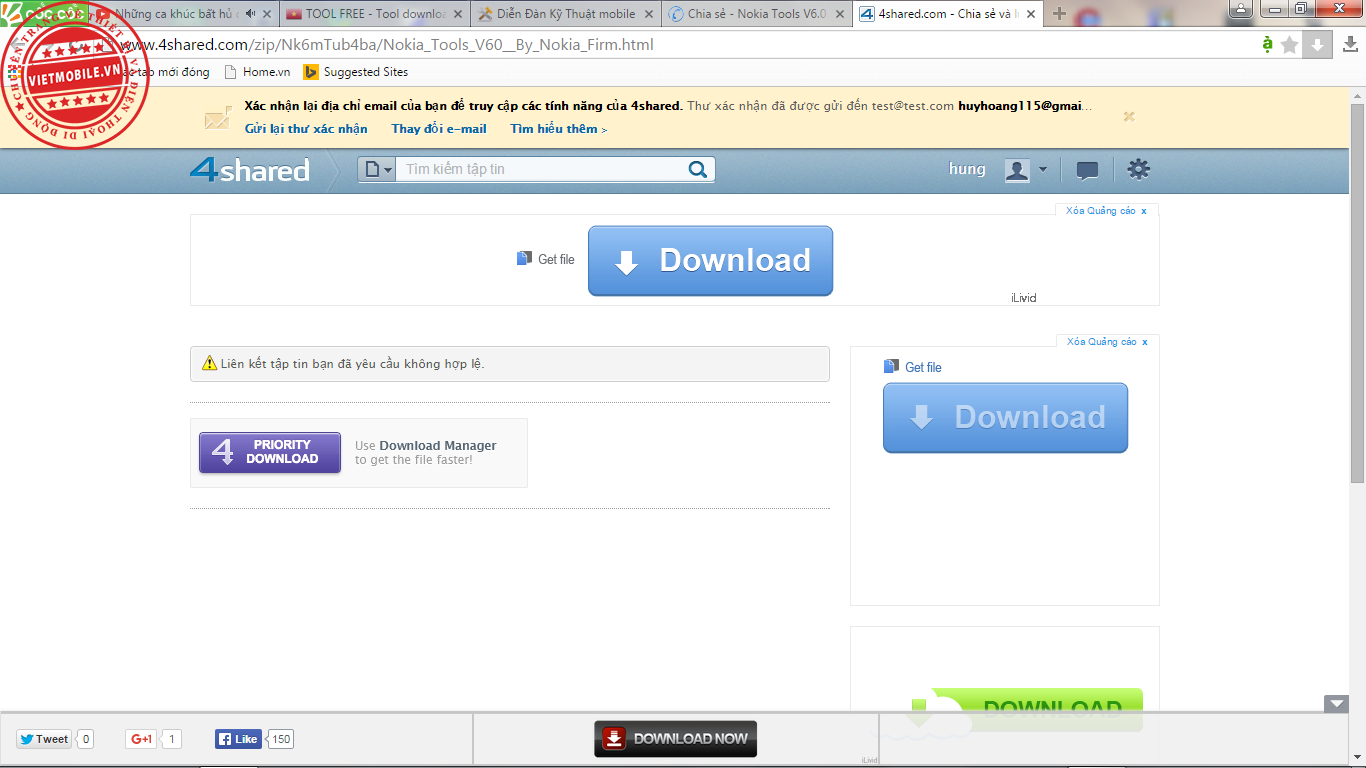Open the messages speech bubble icon

coord(1087,170)
